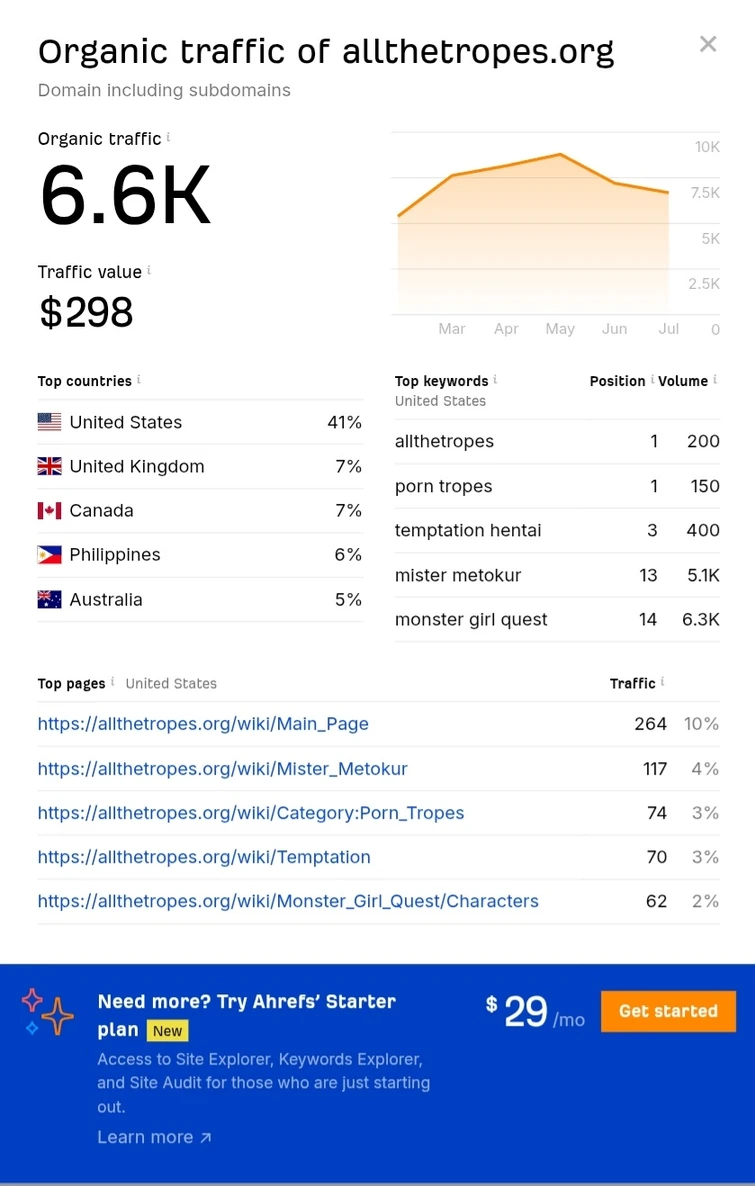
Task: Open the Mister_Metokur page link
Action: pyautogui.click(x=222, y=768)
